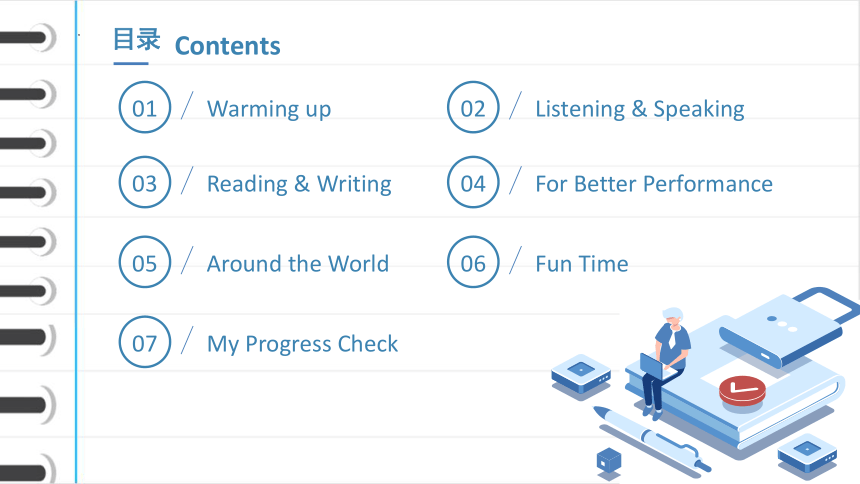
Task: Click the blue pen illustration
Action: 652,439
